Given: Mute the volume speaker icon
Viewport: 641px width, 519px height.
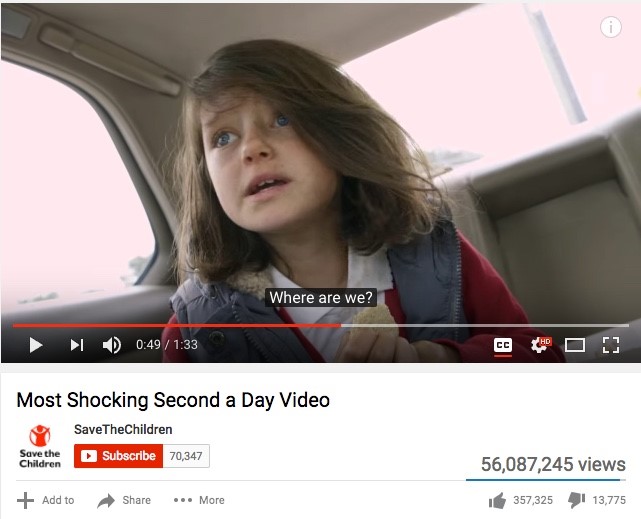Looking at the screenshot, I should tap(111, 345).
